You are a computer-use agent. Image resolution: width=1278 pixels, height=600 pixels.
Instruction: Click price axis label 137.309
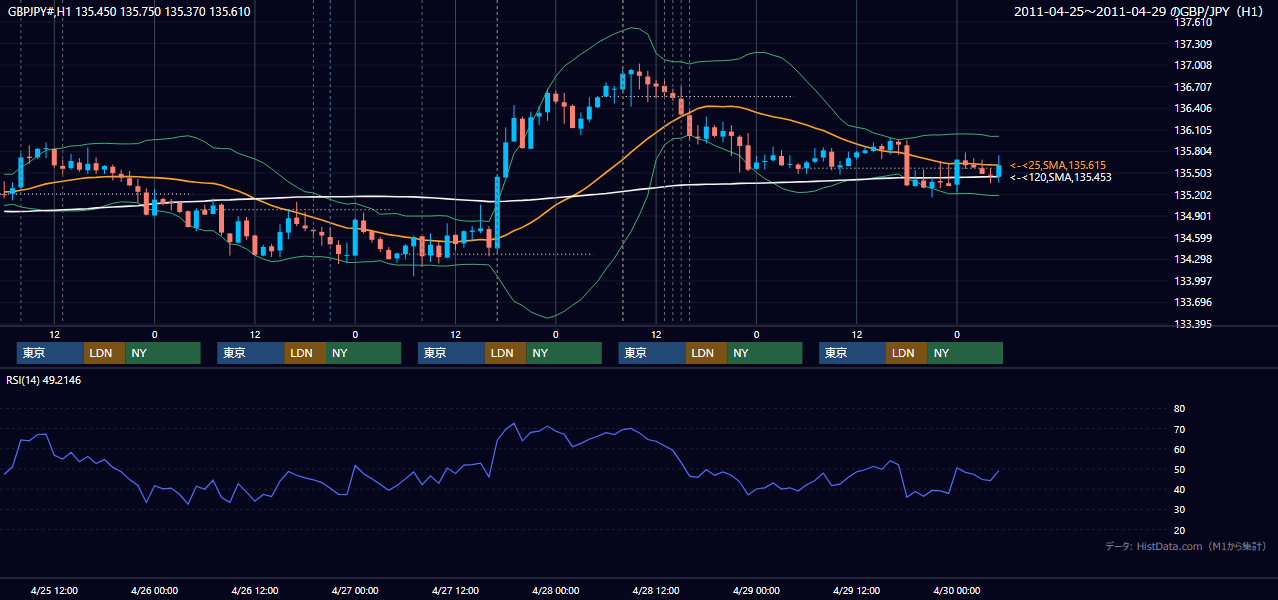1192,44
